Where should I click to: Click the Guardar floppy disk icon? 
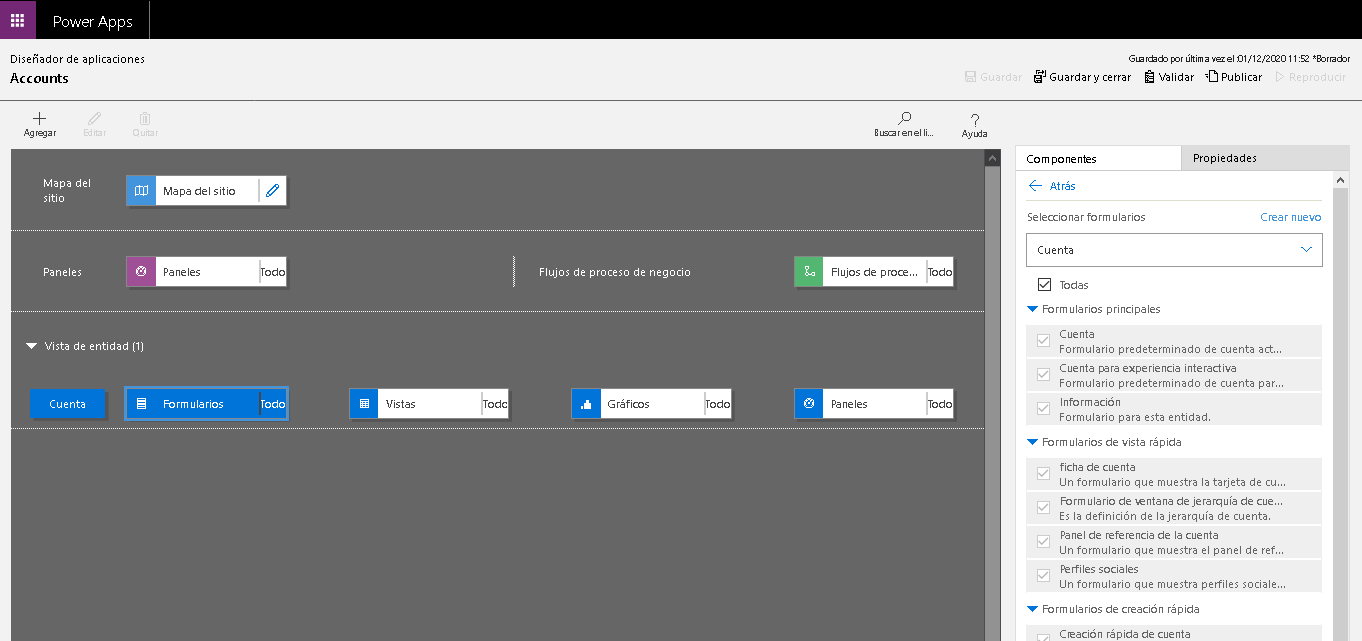click(970, 77)
